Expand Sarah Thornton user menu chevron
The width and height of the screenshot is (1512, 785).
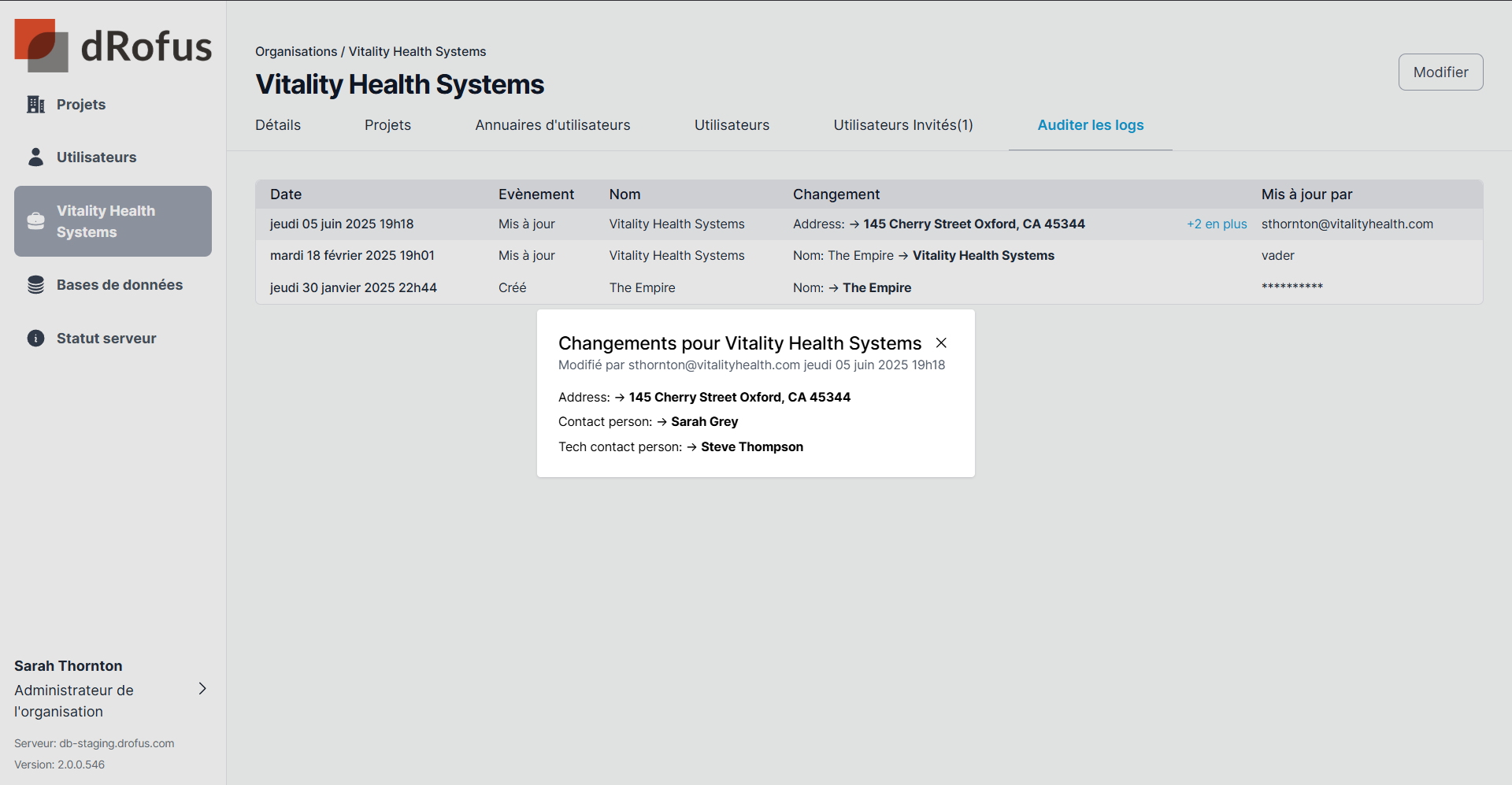(x=202, y=689)
